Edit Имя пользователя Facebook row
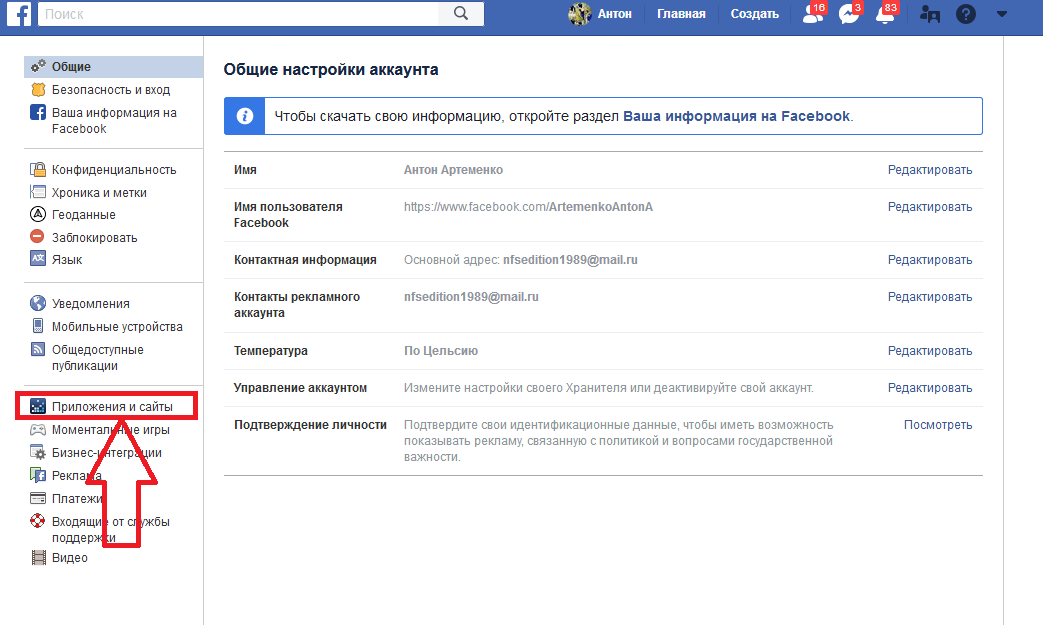The height and width of the screenshot is (625, 1043). [x=929, y=207]
